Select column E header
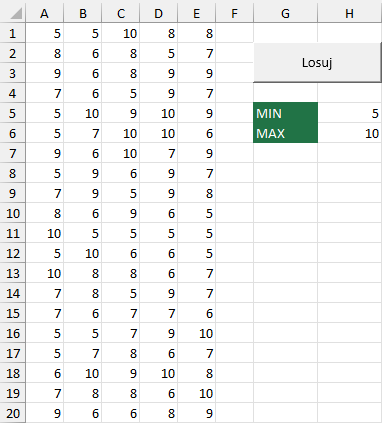Image resolution: width=382 pixels, height=423 pixels. 197,14
